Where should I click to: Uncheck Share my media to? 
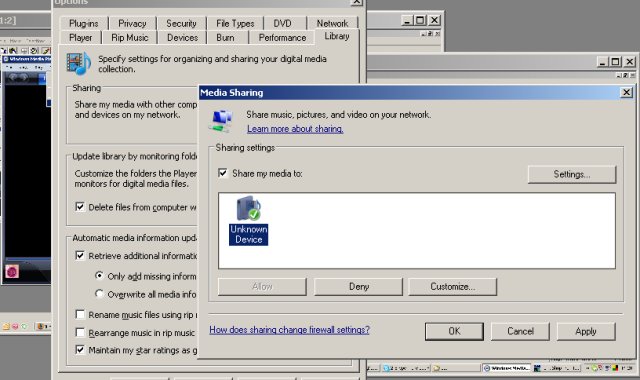223,173
